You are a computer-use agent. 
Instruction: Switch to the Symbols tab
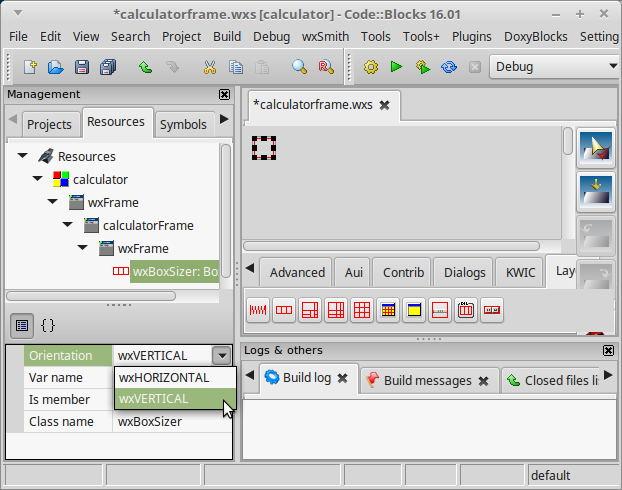[x=183, y=125]
